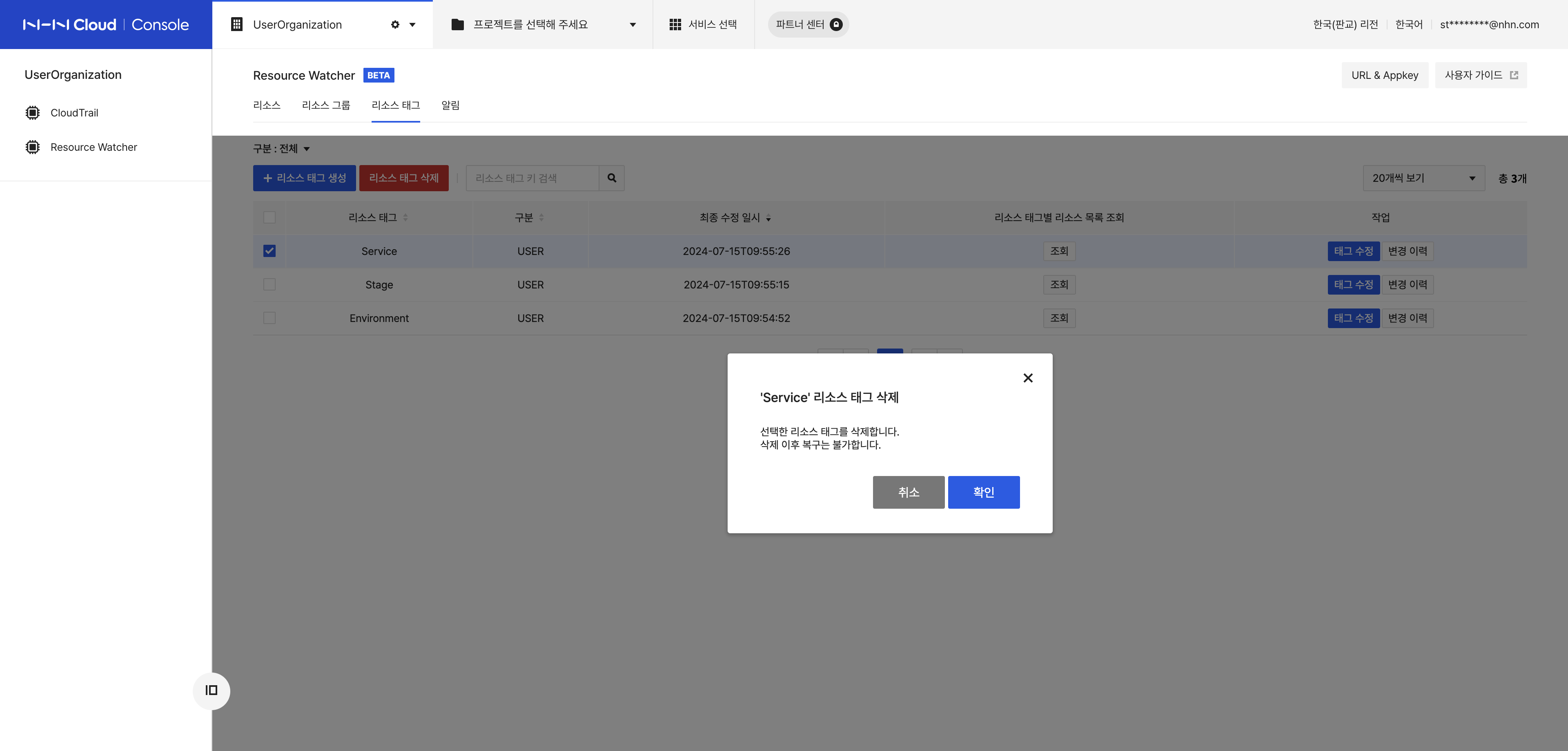Expand the UserOrganization dropdown arrow
The width and height of the screenshot is (1568, 751).
412,25
